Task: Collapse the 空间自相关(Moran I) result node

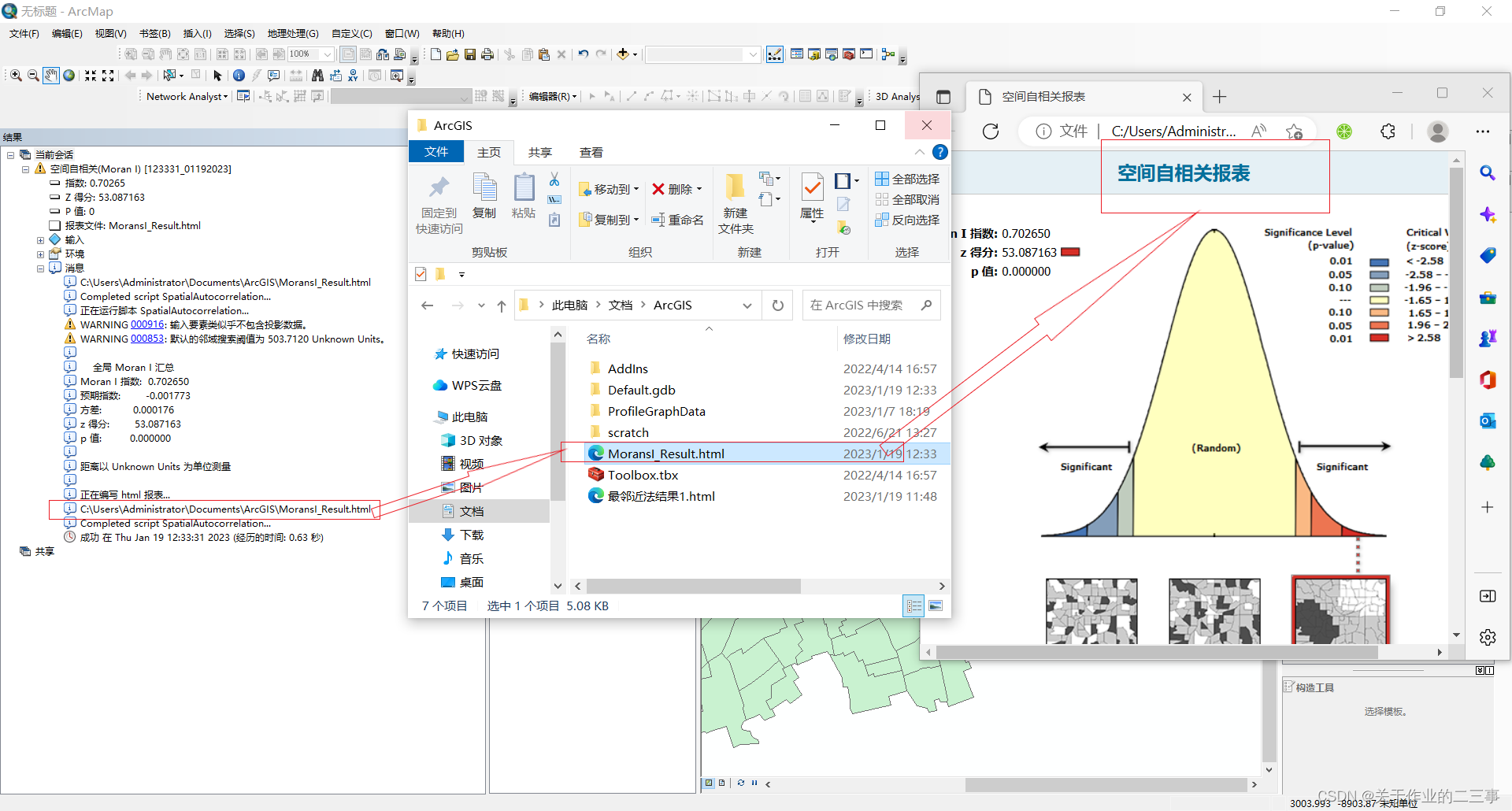Action: pyautogui.click(x=25, y=169)
